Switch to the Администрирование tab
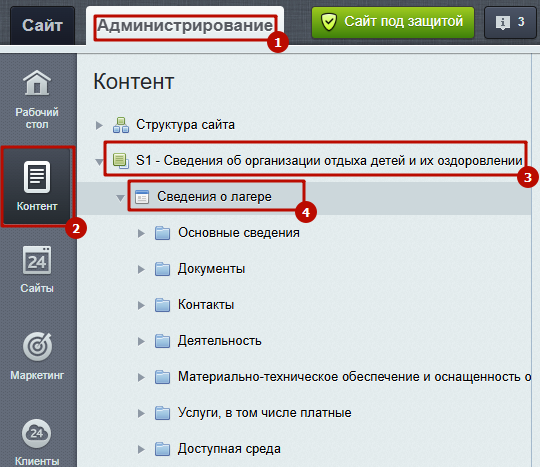 click(185, 25)
